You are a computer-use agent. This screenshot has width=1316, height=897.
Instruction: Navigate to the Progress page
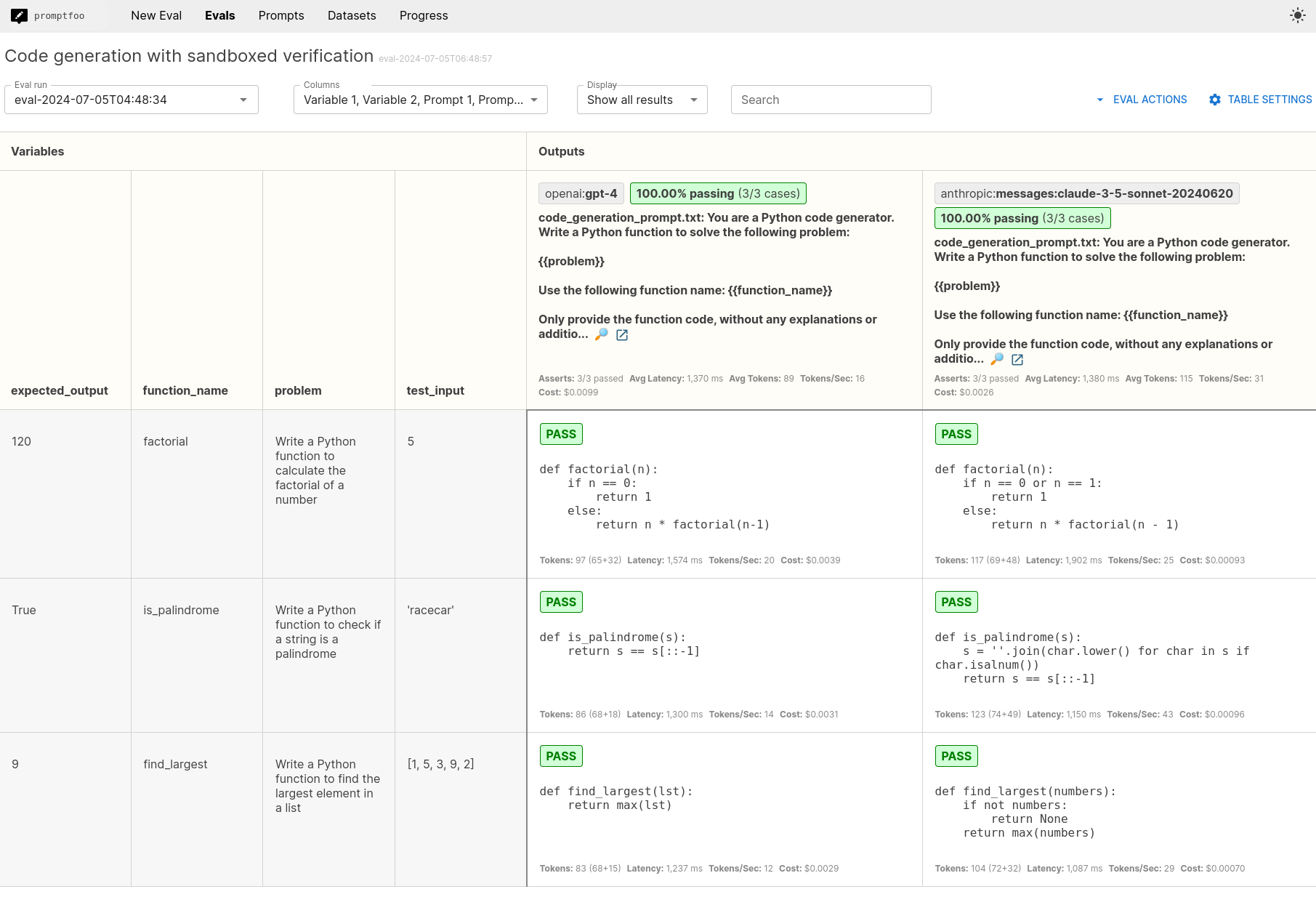[x=423, y=15]
